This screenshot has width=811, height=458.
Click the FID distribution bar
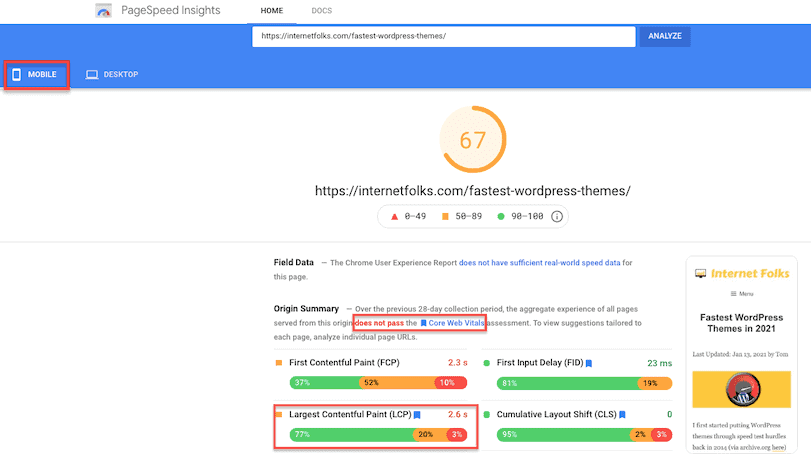pyautogui.click(x=584, y=383)
